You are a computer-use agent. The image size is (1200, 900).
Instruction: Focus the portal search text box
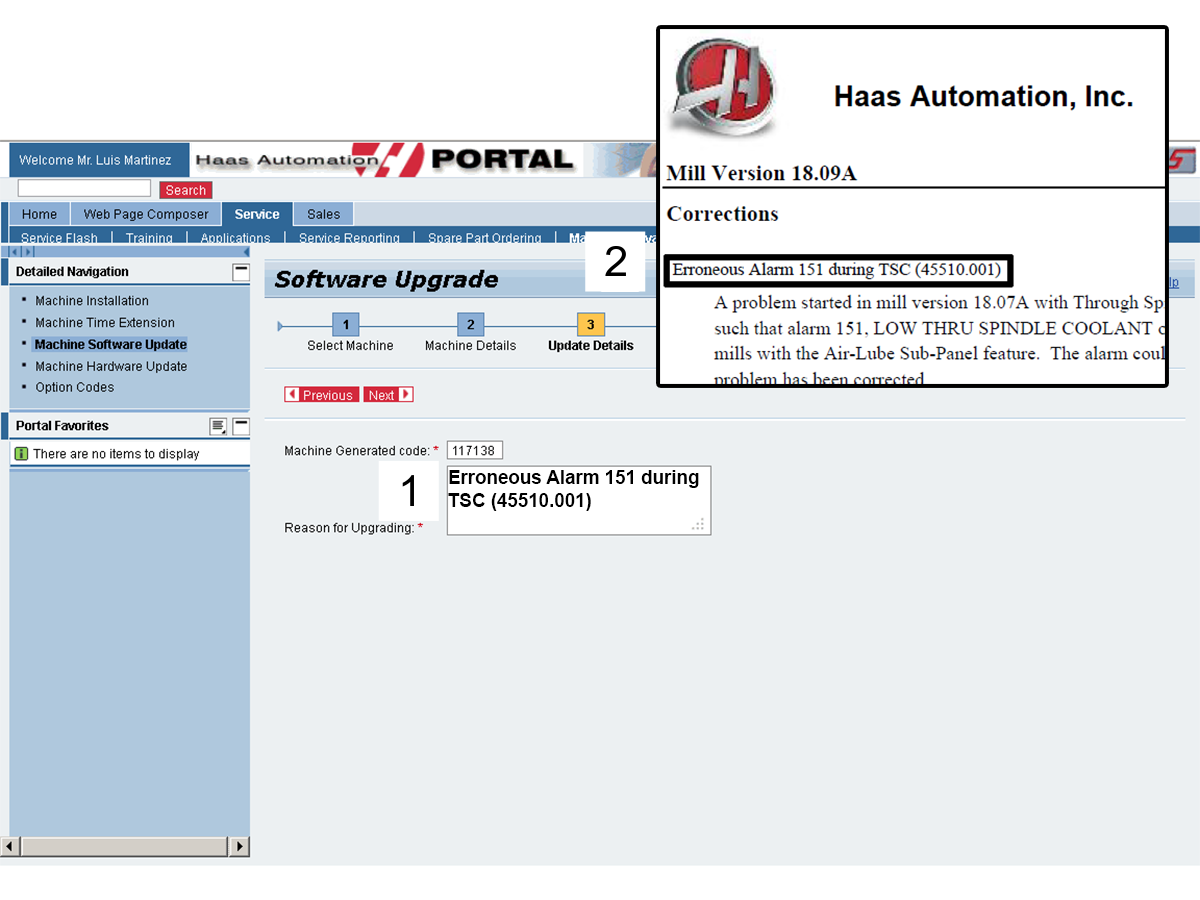[84, 189]
